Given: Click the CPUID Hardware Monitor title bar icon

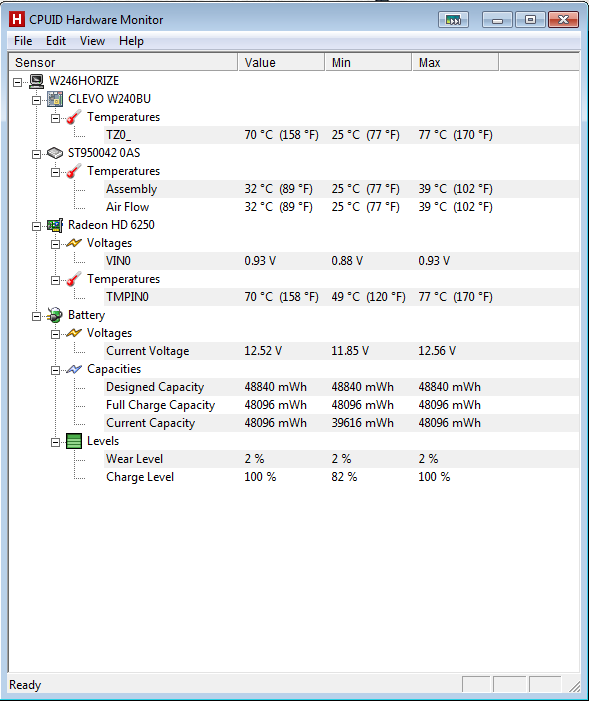Looking at the screenshot, I should click(17, 20).
